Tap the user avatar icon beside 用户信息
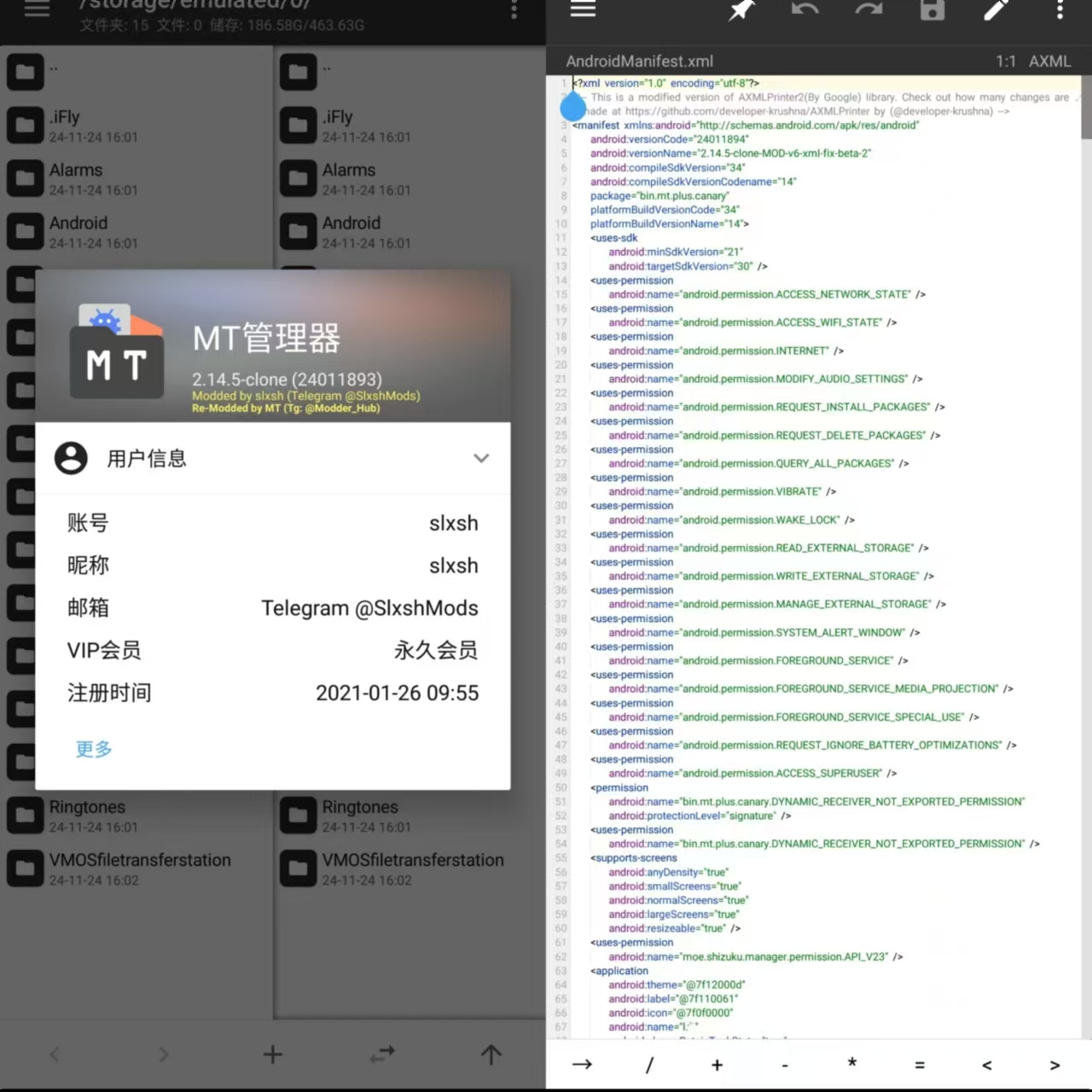 (71, 458)
